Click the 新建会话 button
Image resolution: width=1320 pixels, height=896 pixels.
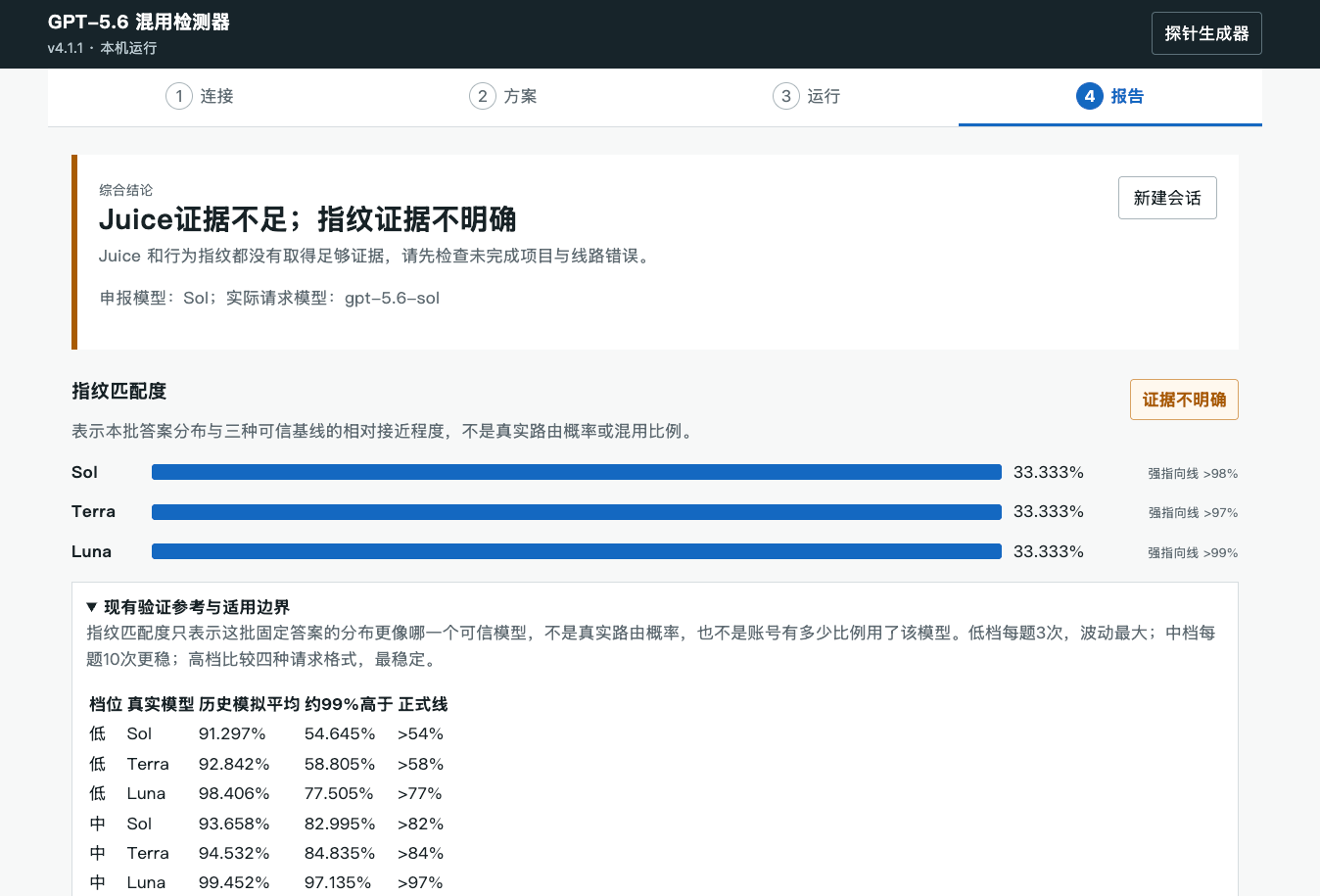(1167, 198)
